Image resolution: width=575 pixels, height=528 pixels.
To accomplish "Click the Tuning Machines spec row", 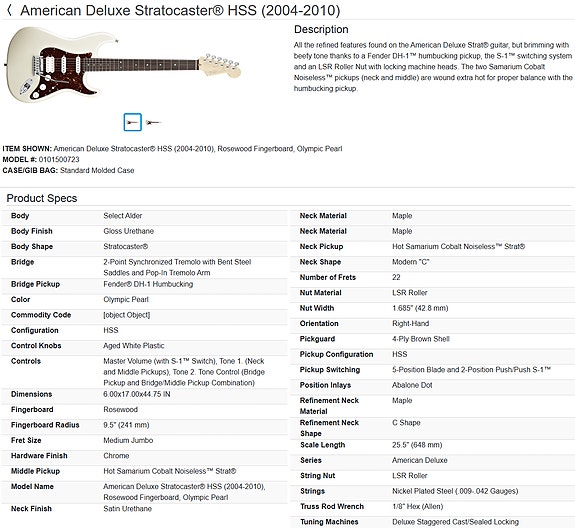I will 433,522.
